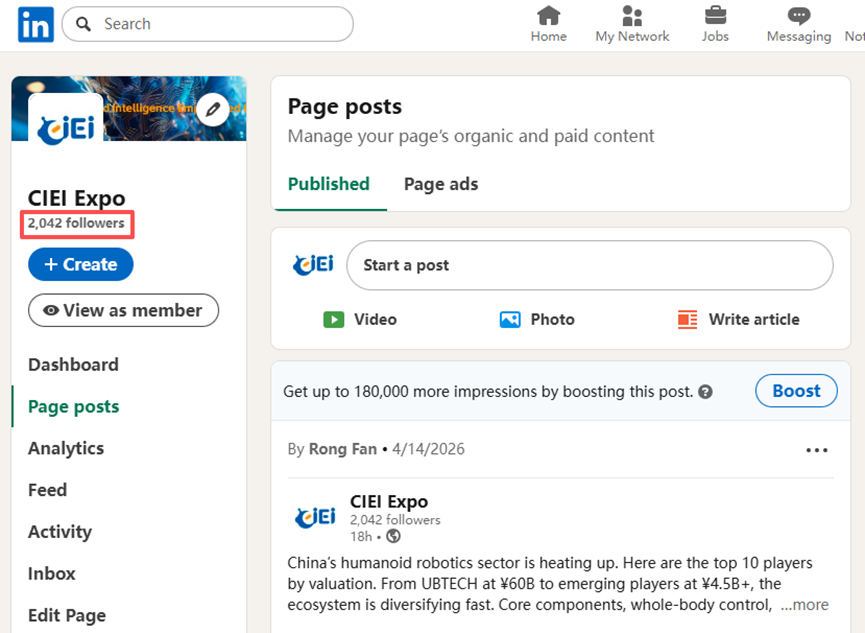This screenshot has height=633, width=865.
Task: Switch to the Page ads tab
Action: pyautogui.click(x=440, y=184)
